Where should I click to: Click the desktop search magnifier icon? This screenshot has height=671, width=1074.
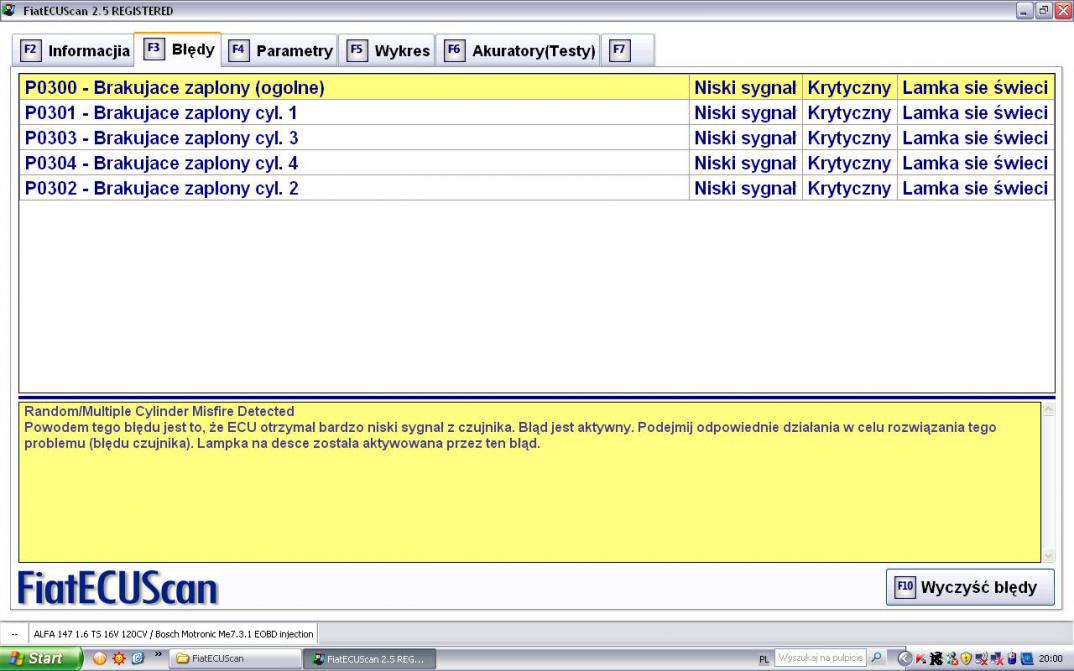(877, 658)
